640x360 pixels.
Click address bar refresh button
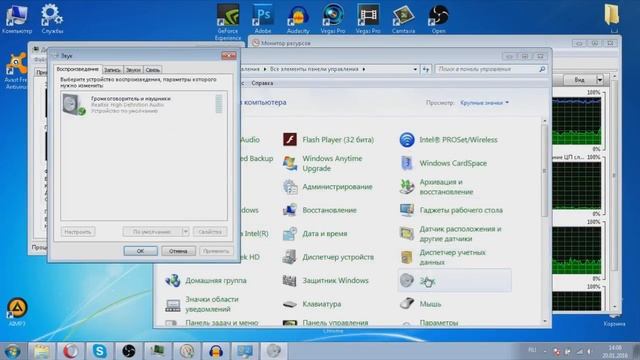click(x=426, y=69)
